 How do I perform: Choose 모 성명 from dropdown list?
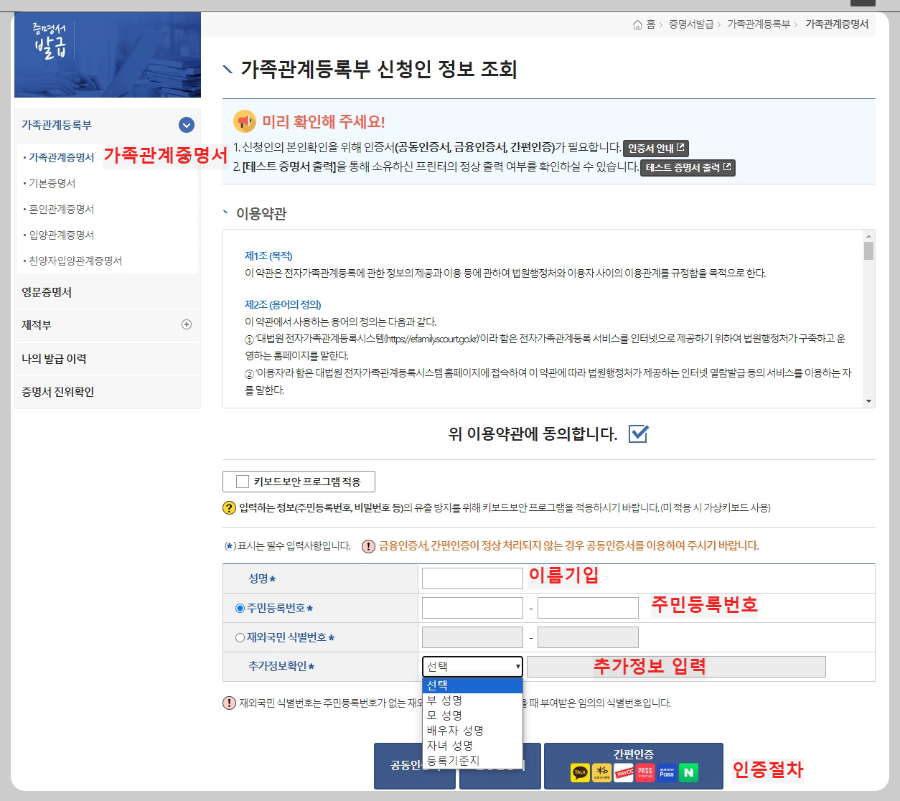(x=472, y=716)
